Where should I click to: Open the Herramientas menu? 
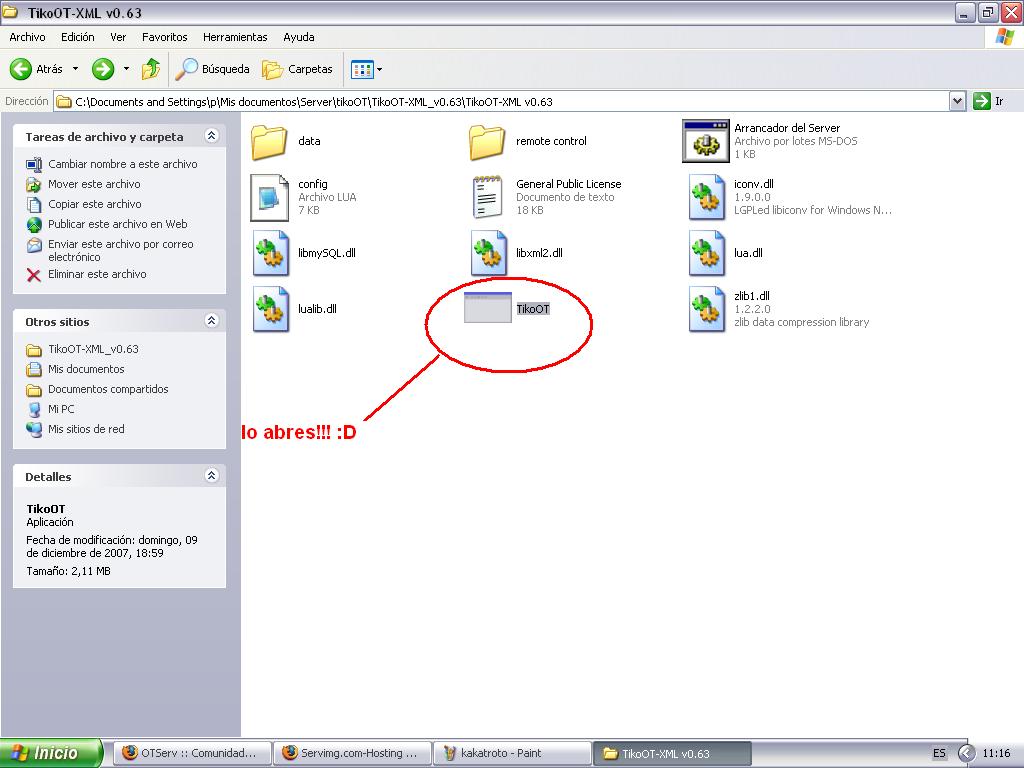[x=235, y=37]
